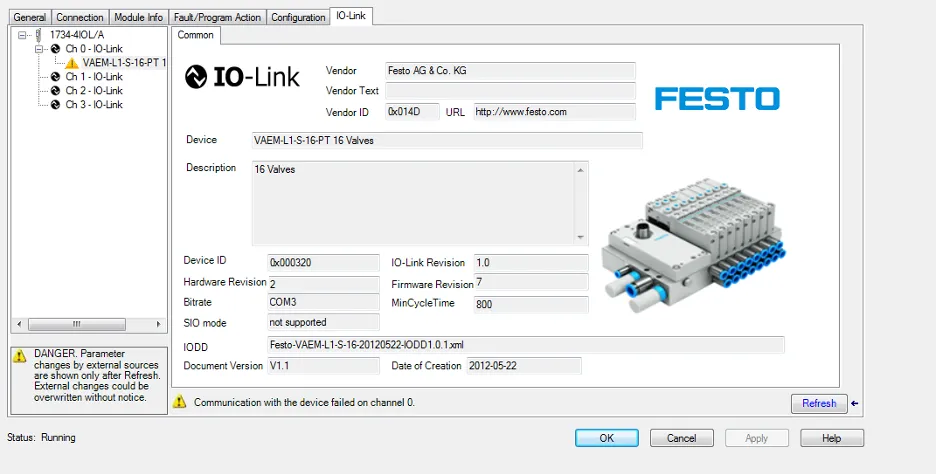This screenshot has width=936, height=474.
Task: Click the IODD file name field
Action: tap(525, 345)
